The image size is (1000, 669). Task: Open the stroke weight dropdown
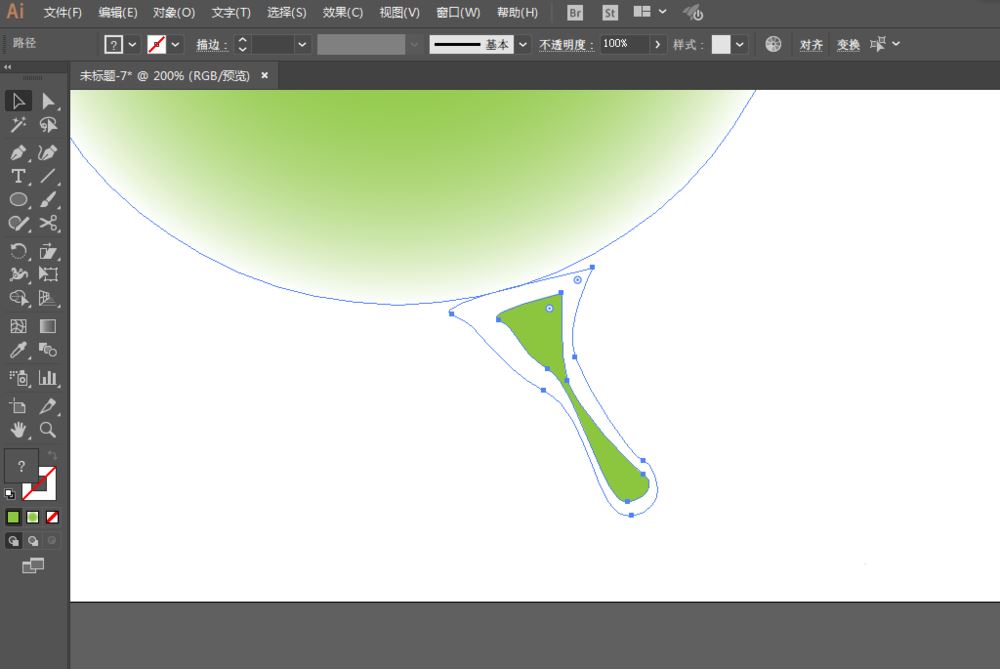300,44
